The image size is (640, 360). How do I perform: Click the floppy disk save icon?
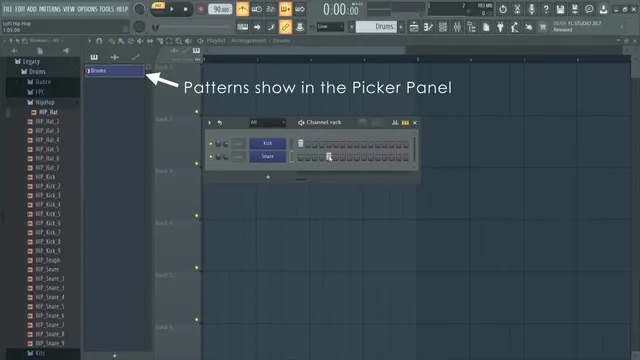click(x=560, y=9)
